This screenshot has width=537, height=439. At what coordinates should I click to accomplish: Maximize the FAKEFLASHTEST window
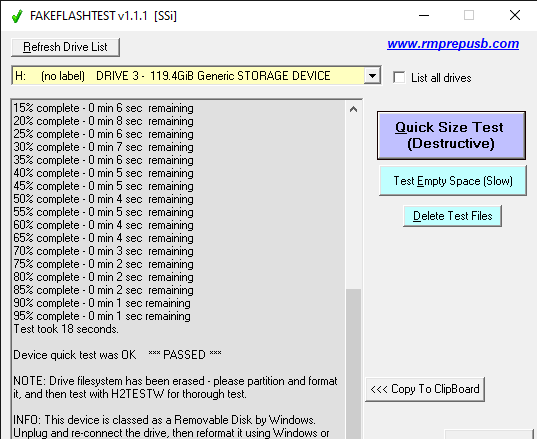coord(469,15)
